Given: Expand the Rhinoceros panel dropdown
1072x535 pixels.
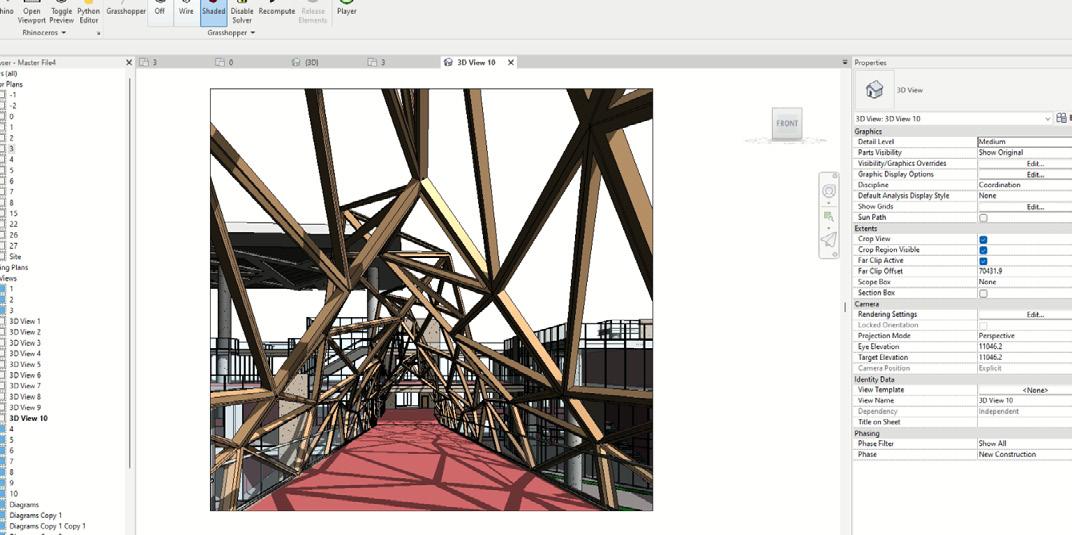Looking at the screenshot, I should pyautogui.click(x=44, y=32).
